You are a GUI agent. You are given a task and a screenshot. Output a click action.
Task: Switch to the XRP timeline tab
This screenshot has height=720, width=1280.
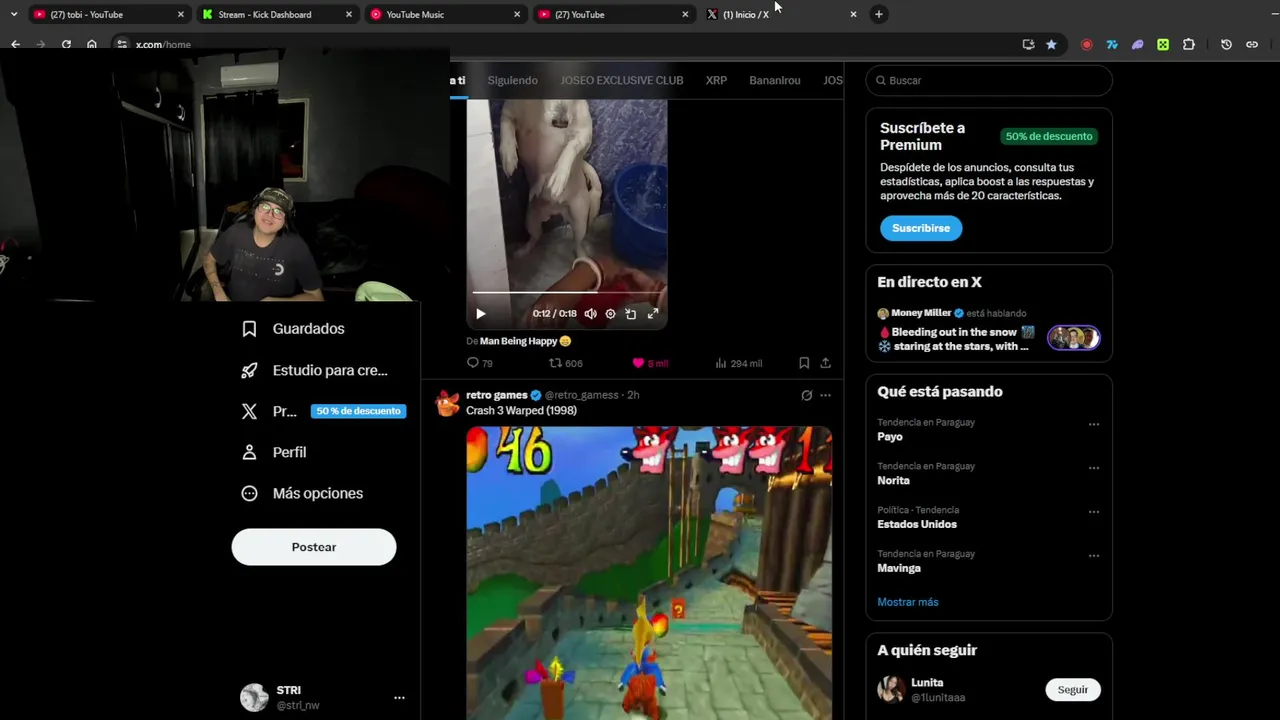[716, 80]
